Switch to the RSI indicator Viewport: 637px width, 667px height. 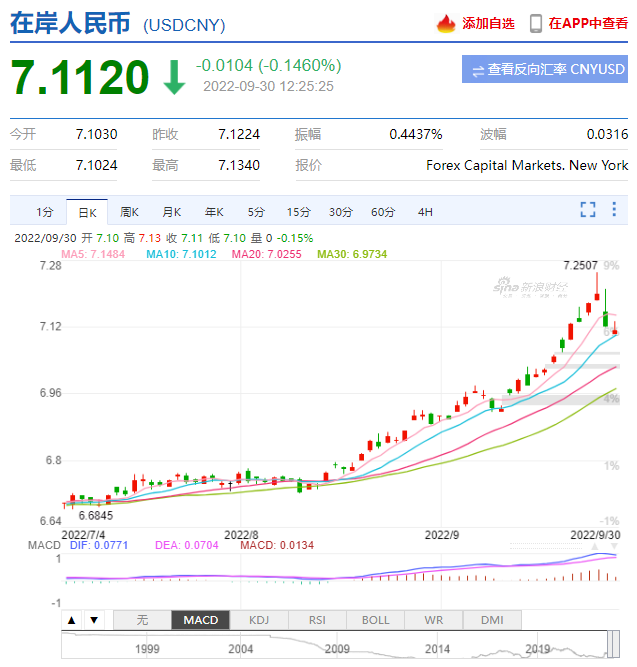point(317,620)
